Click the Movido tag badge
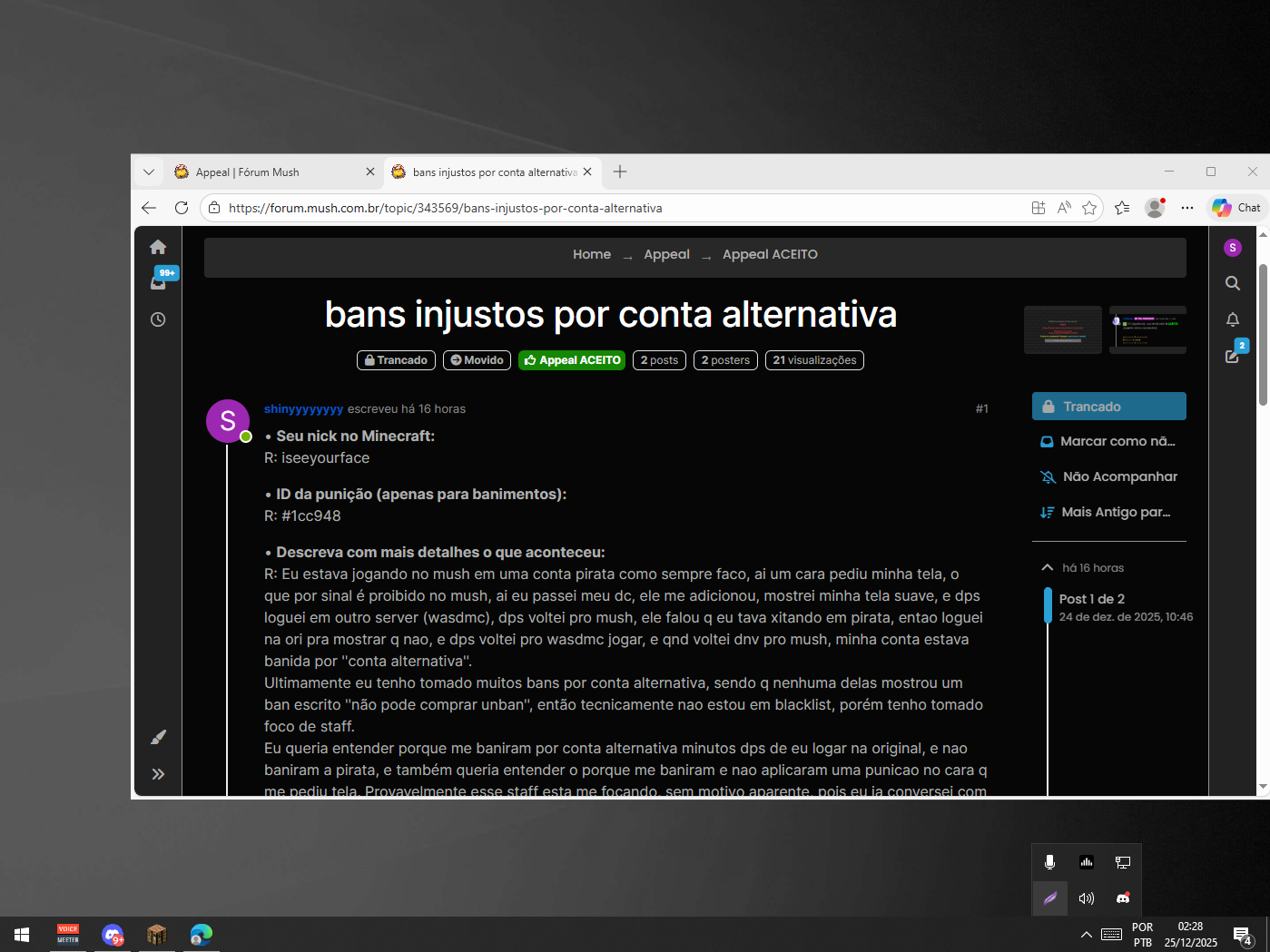Screen dimensions: 1270x952 pyautogui.click(x=477, y=360)
